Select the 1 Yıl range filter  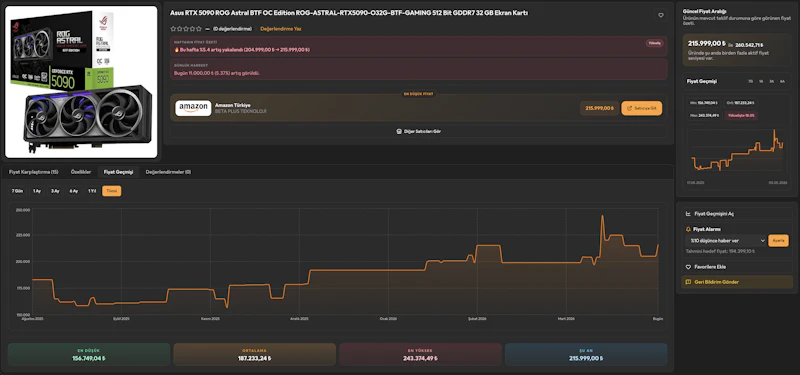pos(92,191)
